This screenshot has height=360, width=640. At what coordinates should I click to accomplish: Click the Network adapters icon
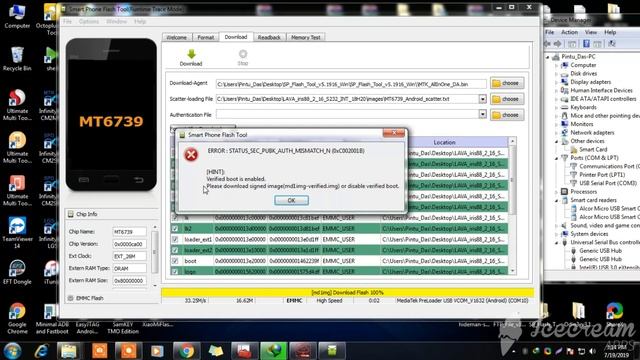[x=564, y=133]
